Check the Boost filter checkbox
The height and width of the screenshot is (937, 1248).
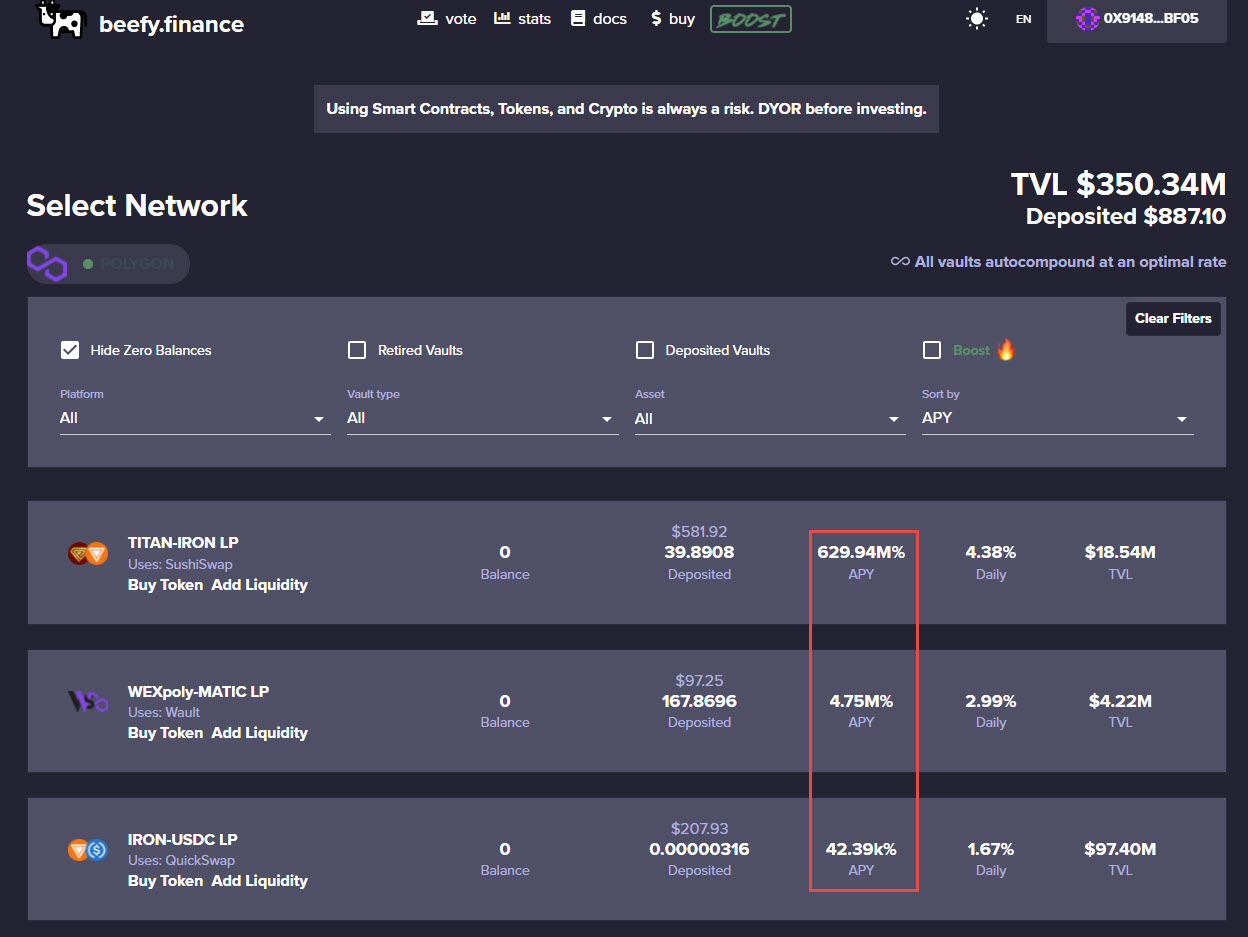point(932,350)
